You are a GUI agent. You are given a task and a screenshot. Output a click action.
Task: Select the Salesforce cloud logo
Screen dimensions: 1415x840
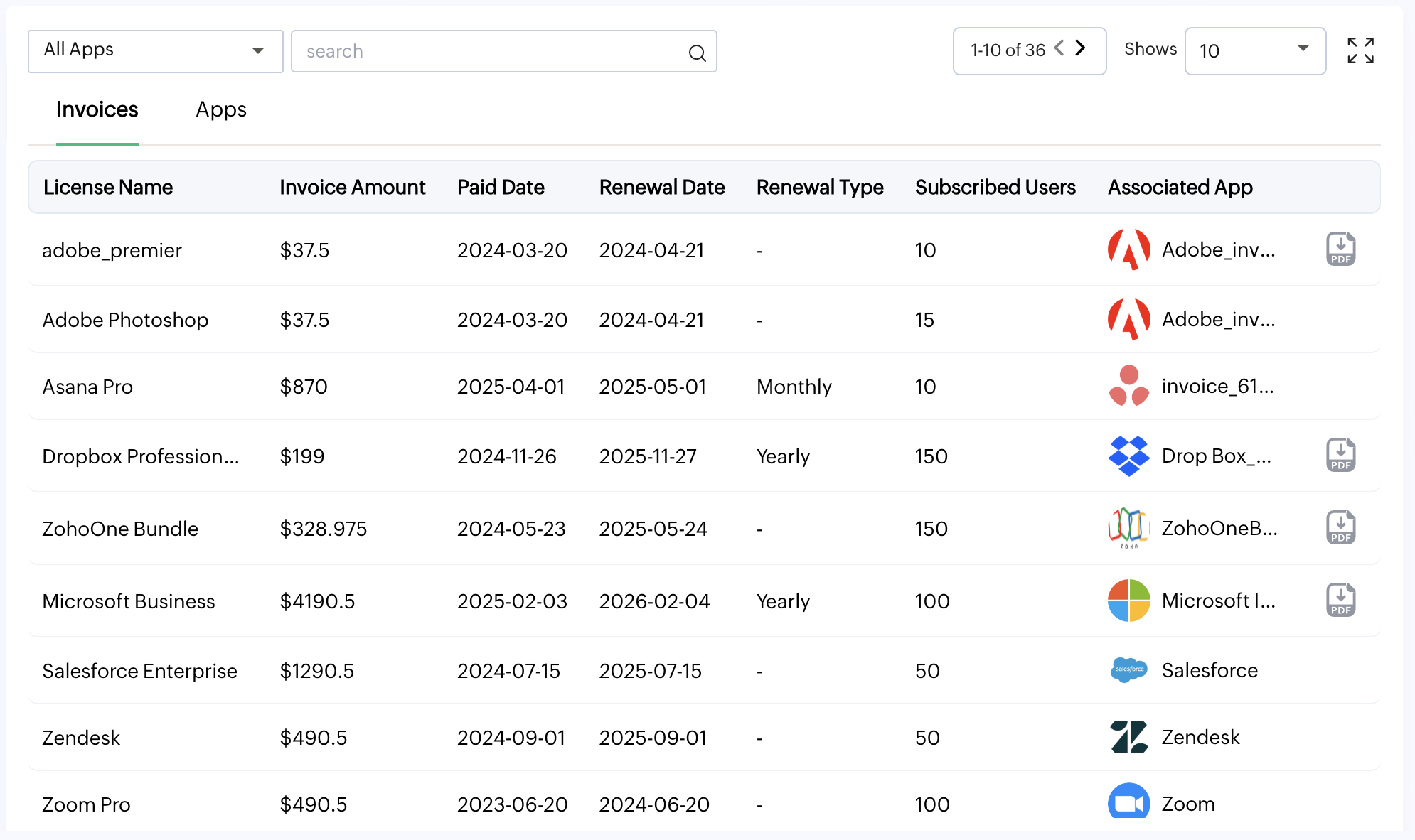pyautogui.click(x=1128, y=670)
